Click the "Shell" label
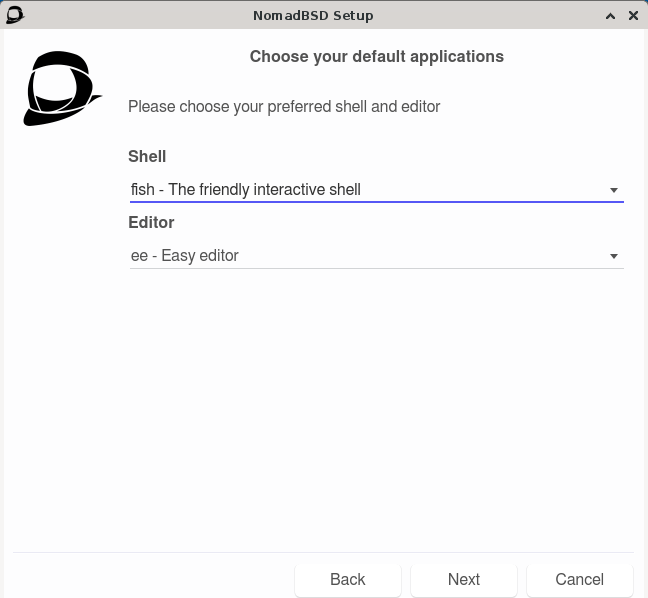Viewport: 648px width, 598px height. click(147, 156)
